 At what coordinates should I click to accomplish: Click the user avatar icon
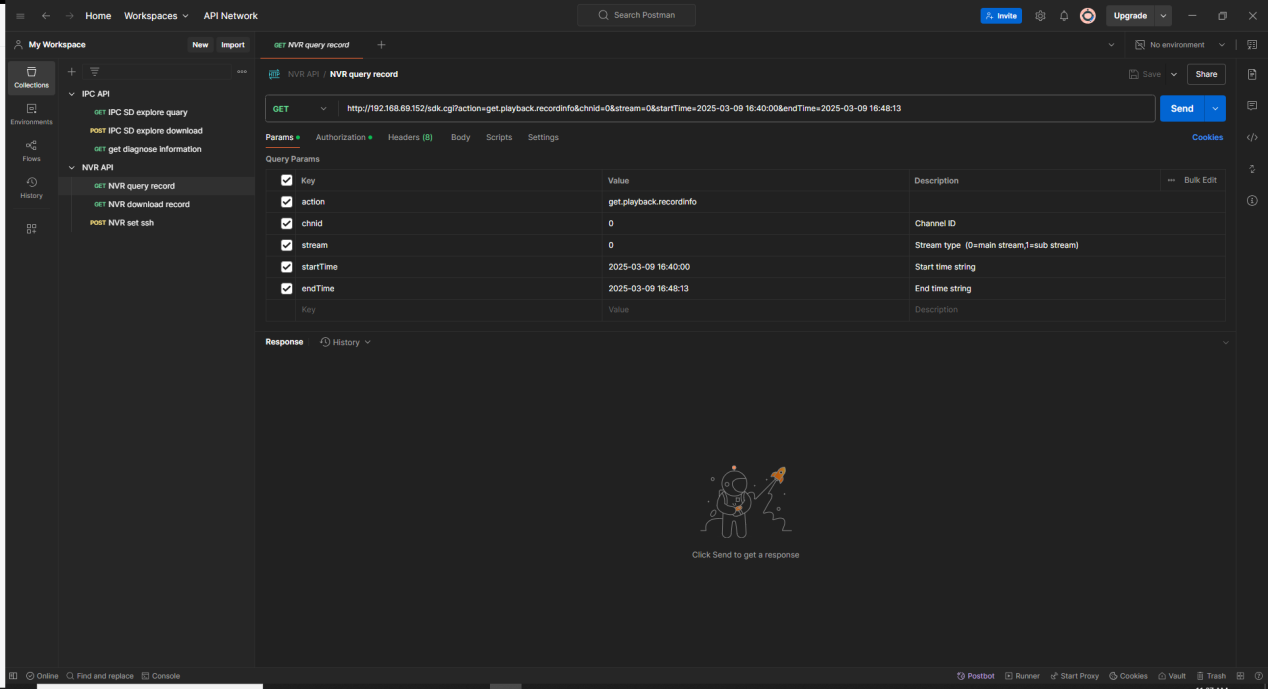1088,16
